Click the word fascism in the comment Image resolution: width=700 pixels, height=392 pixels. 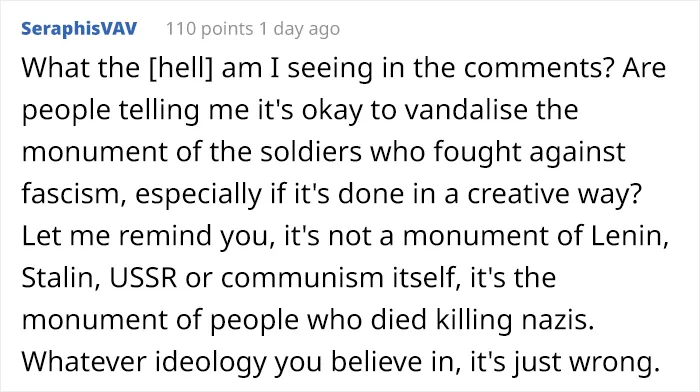[74, 193]
